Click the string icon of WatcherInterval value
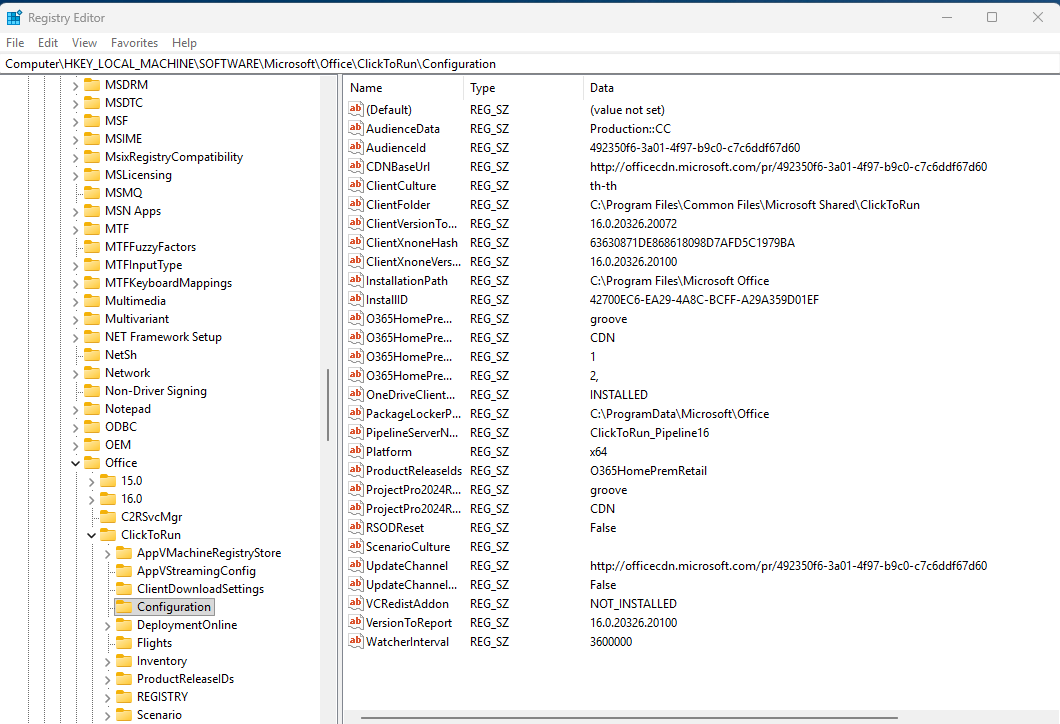1060x724 pixels. pyautogui.click(x=356, y=641)
